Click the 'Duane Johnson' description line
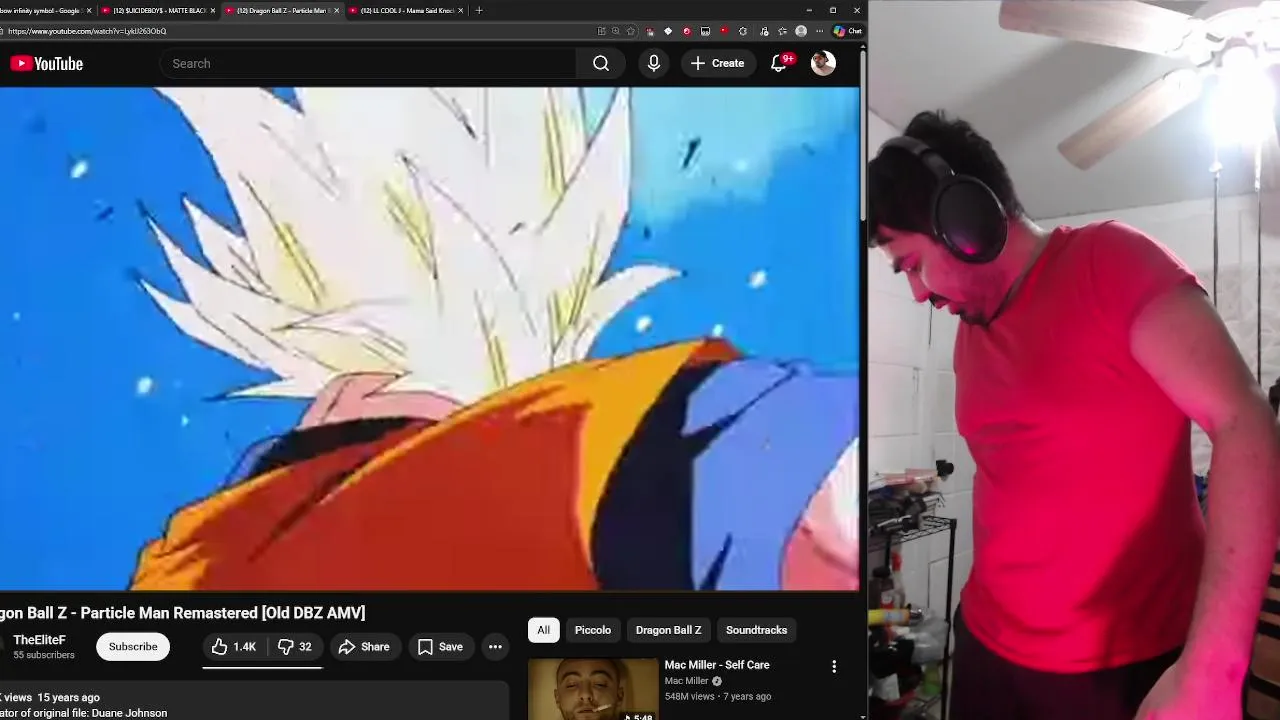The width and height of the screenshot is (1280, 720). tap(84, 713)
